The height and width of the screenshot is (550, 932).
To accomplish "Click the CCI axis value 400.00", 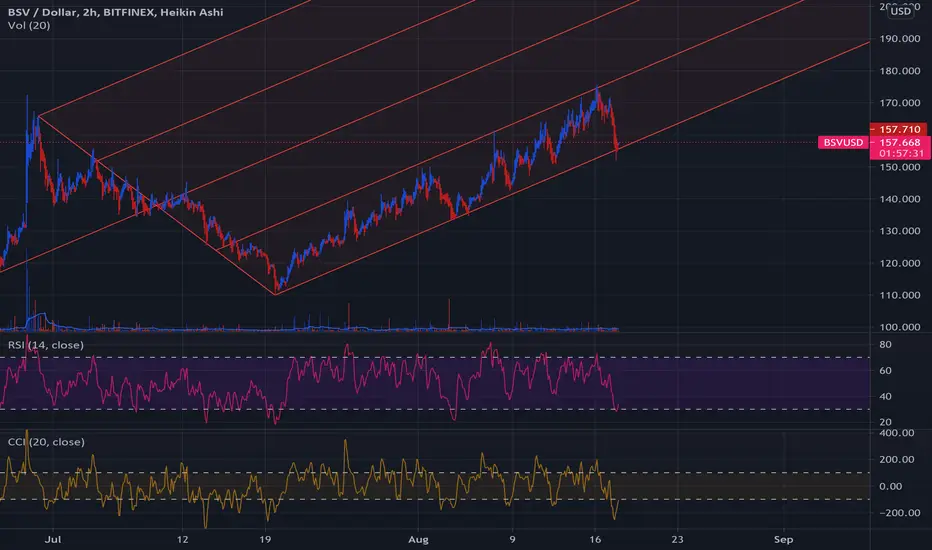I will (896, 433).
